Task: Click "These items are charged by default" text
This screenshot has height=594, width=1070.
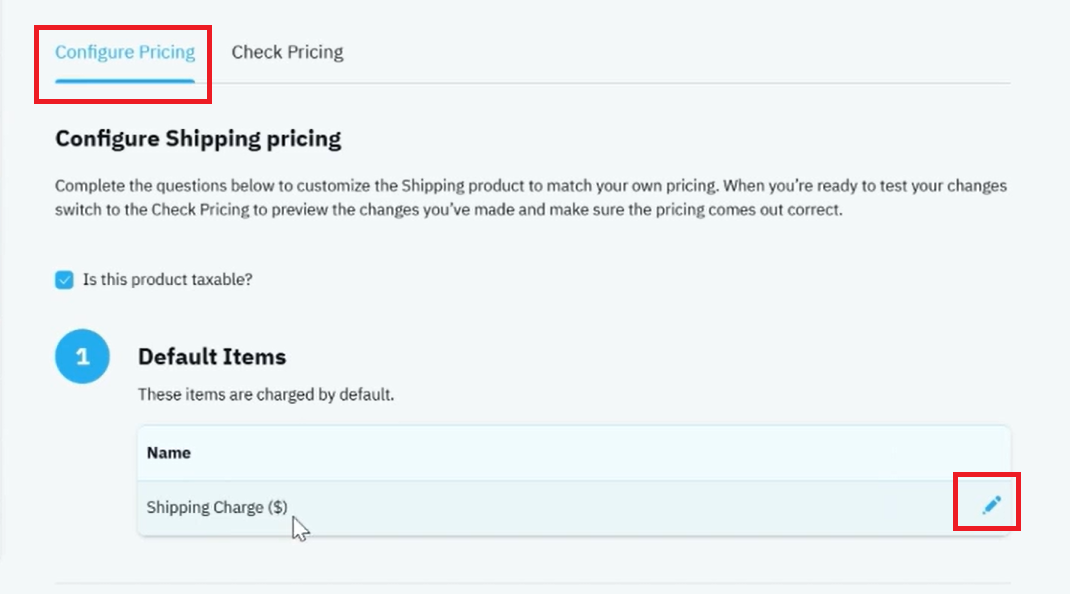Action: pos(266,395)
